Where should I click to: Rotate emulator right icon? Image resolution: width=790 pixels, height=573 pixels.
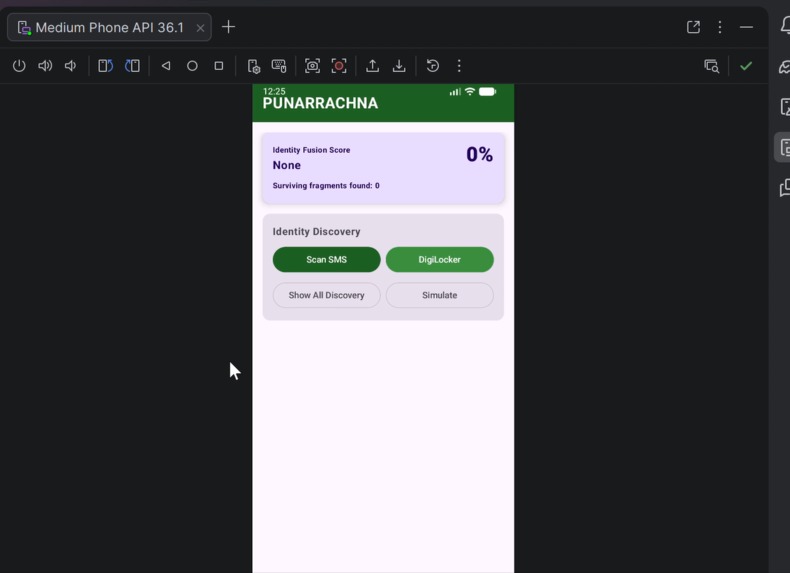(133, 66)
